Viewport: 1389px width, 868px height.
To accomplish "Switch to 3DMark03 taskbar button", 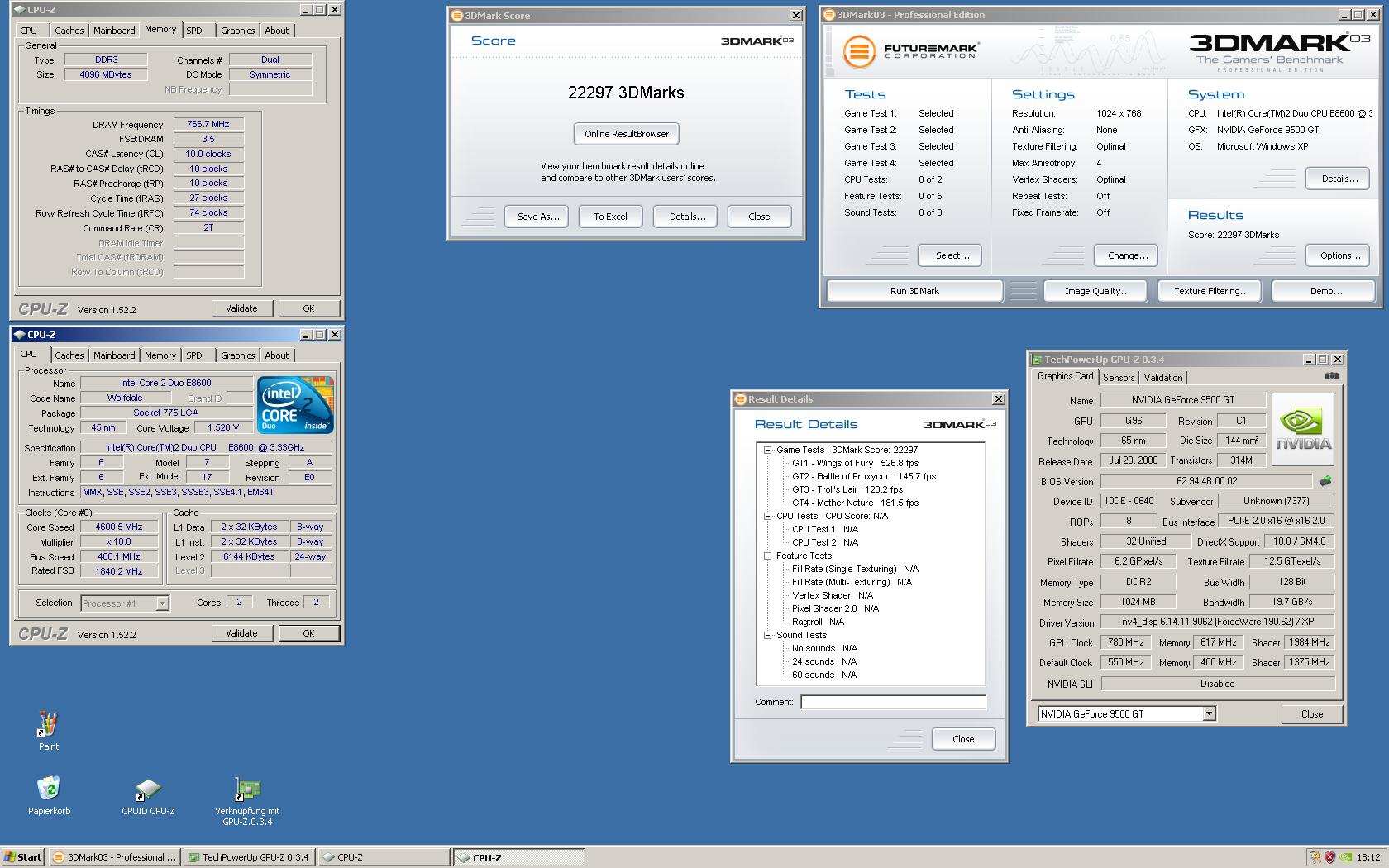I will 114,857.
